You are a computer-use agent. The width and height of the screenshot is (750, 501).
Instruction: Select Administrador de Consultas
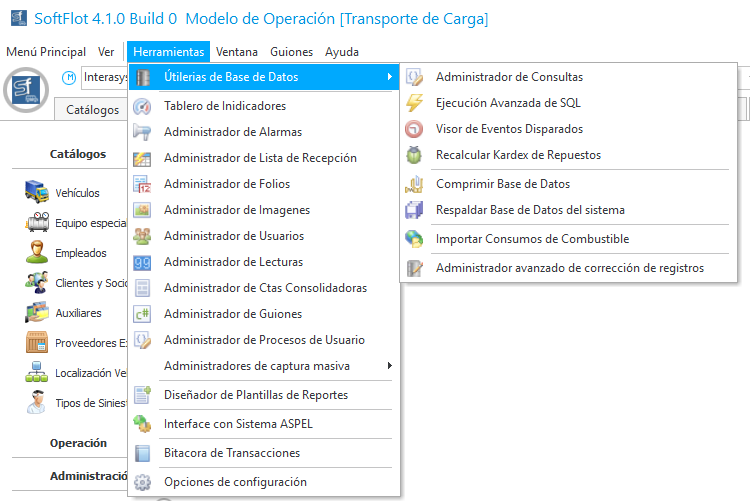click(x=509, y=77)
